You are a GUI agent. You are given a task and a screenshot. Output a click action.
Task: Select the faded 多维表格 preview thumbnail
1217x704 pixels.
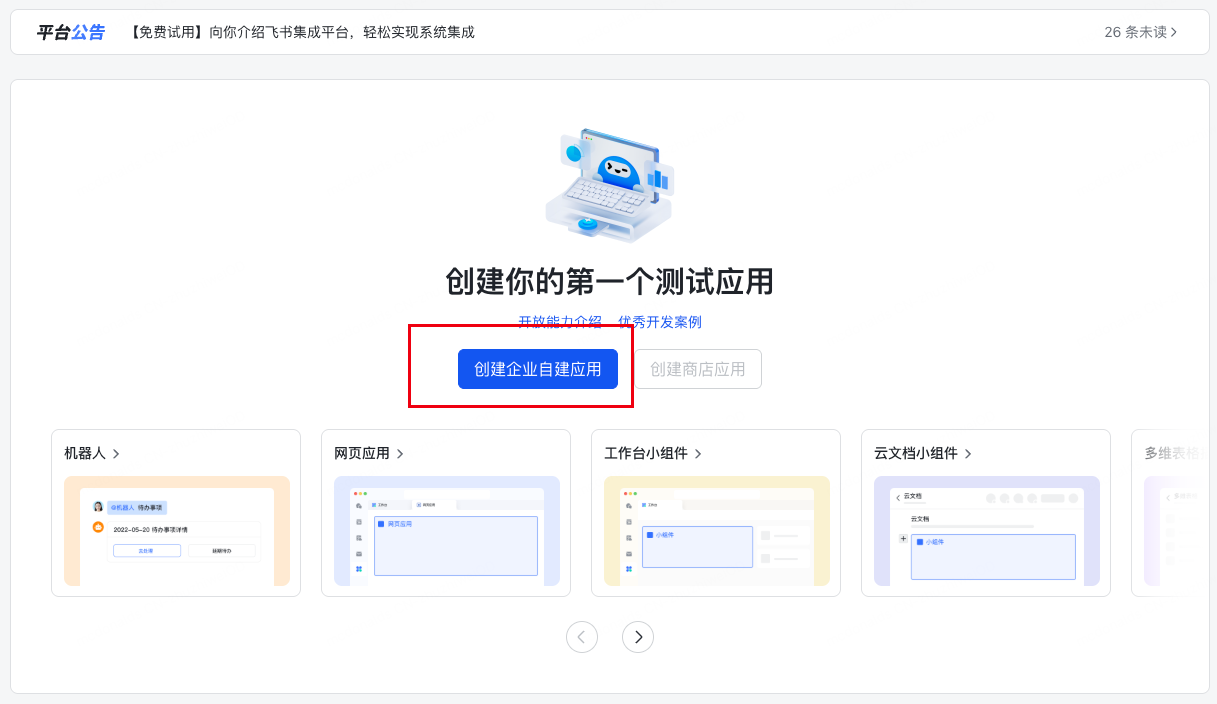coord(1168,531)
